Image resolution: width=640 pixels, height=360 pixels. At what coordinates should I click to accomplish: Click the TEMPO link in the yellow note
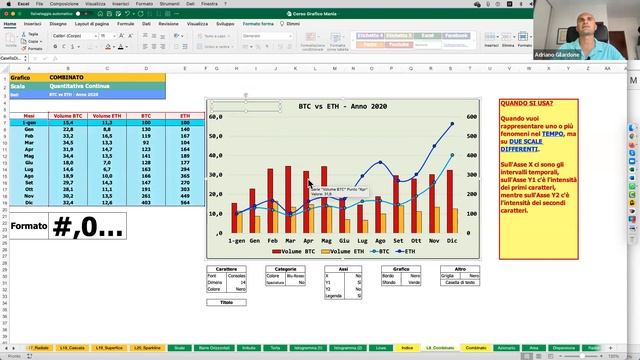click(x=552, y=134)
